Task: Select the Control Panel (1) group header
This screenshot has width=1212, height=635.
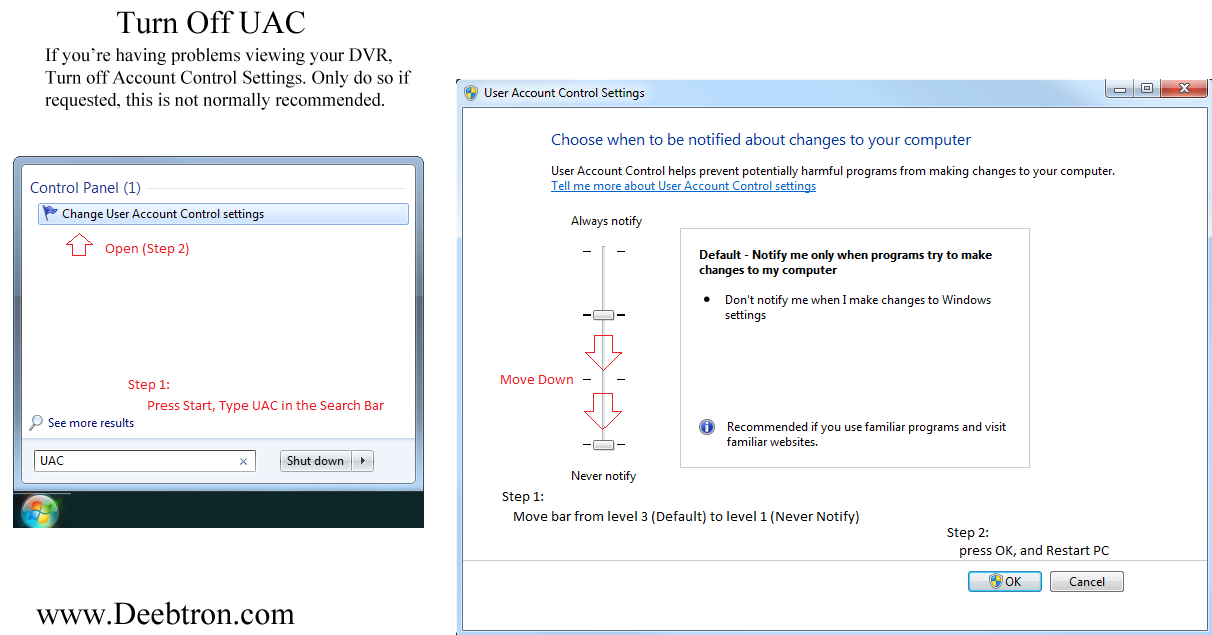Action: click(x=85, y=188)
